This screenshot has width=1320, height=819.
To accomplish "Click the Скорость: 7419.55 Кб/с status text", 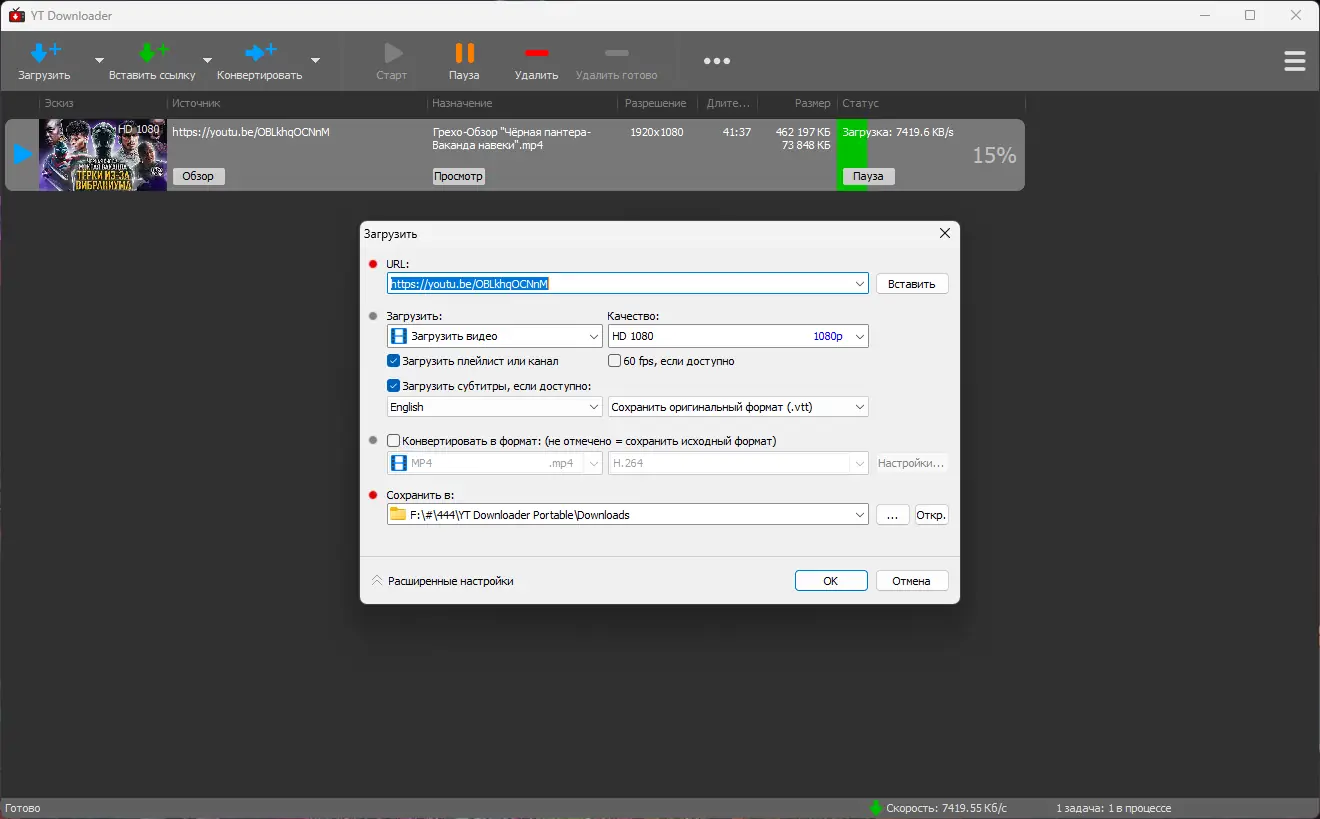I will click(947, 808).
